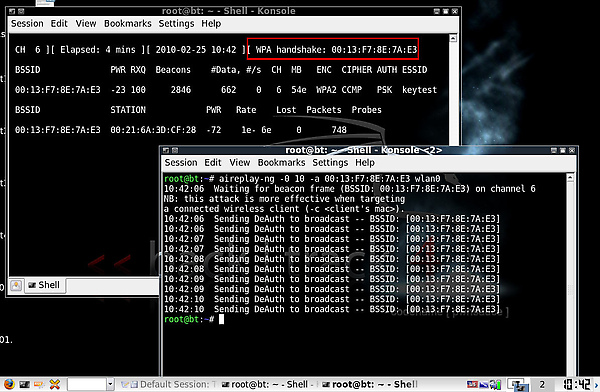Click the Default Session taskbar entry
Viewport: 600px width, 392px height.
[x=168, y=384]
